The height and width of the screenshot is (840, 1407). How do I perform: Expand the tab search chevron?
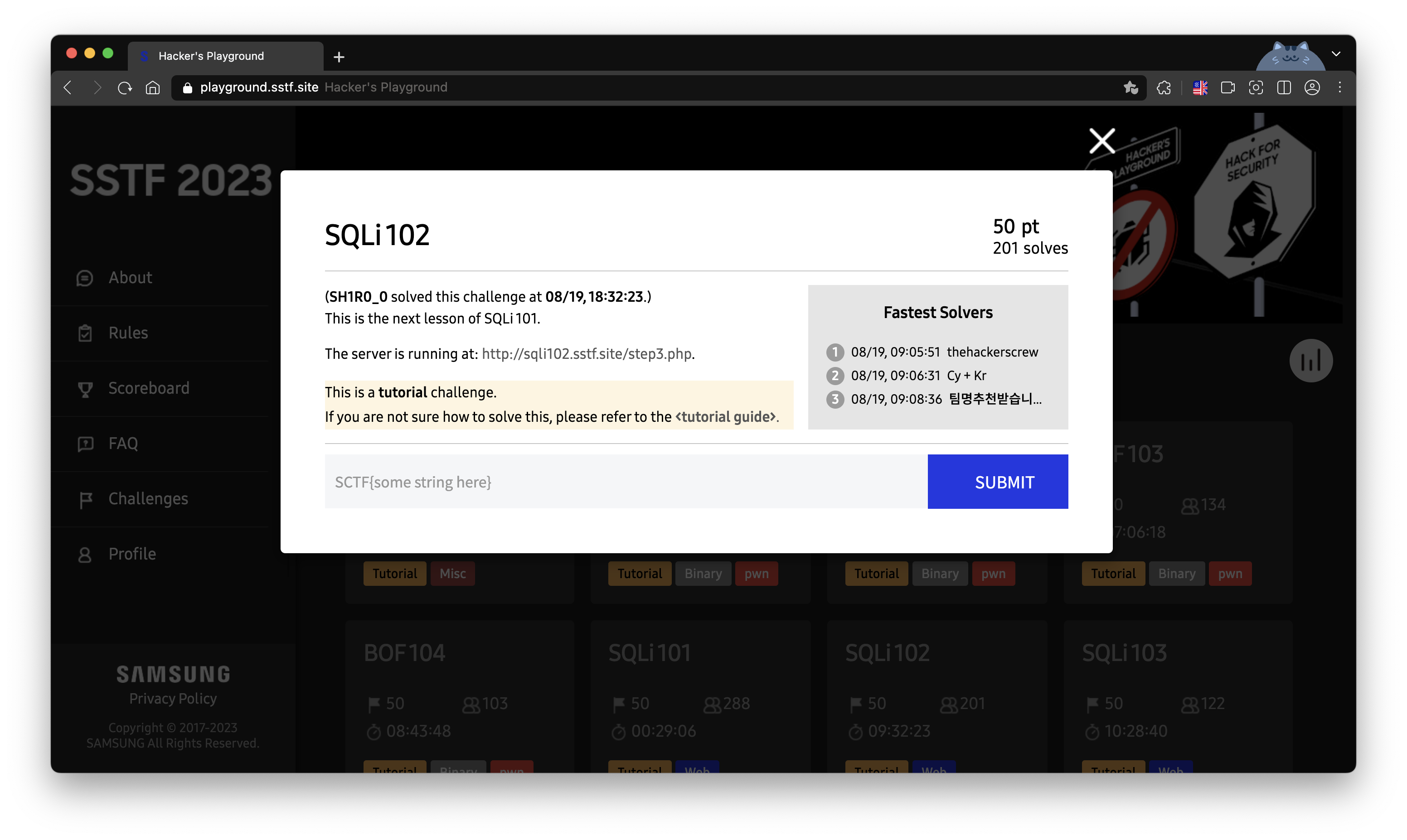pyautogui.click(x=1336, y=54)
